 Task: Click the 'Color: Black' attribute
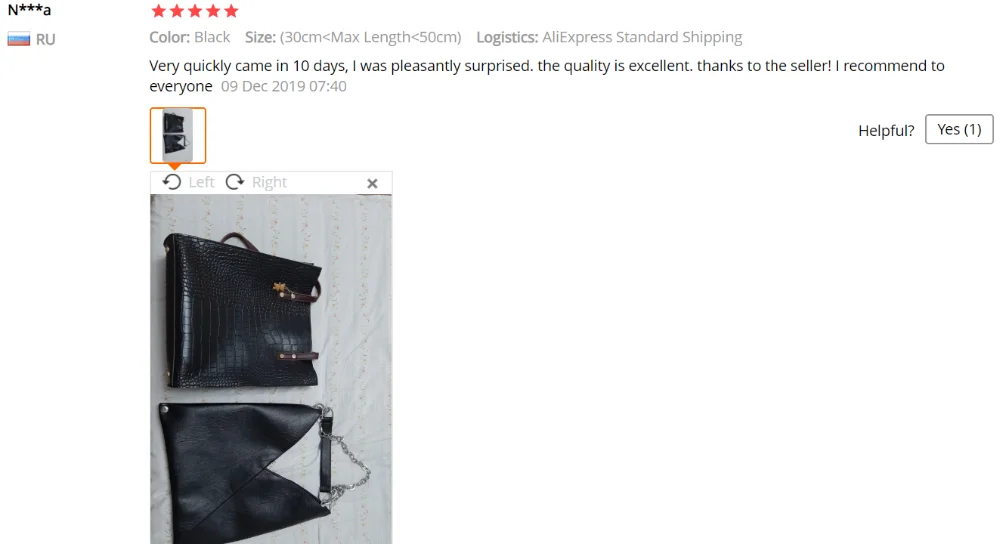pyautogui.click(x=189, y=37)
